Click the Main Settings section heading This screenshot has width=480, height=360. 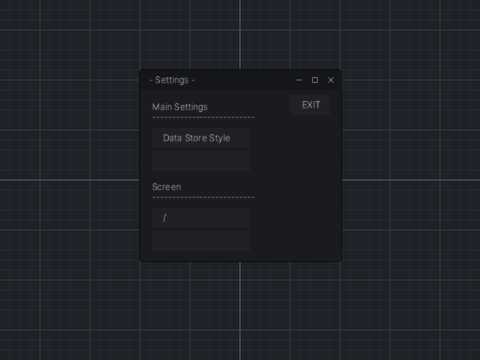[180, 107]
